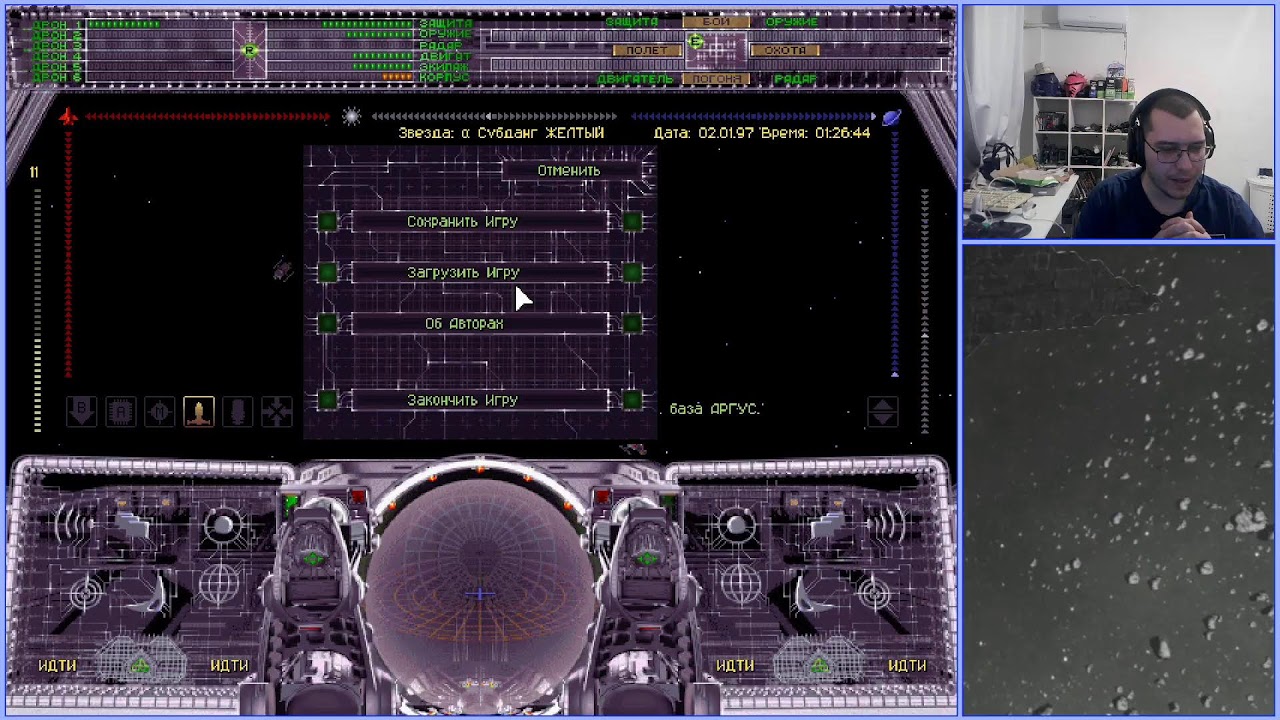This screenshot has height=720, width=1280.
Task: Select the highlighted rocket icon
Action: tap(199, 411)
